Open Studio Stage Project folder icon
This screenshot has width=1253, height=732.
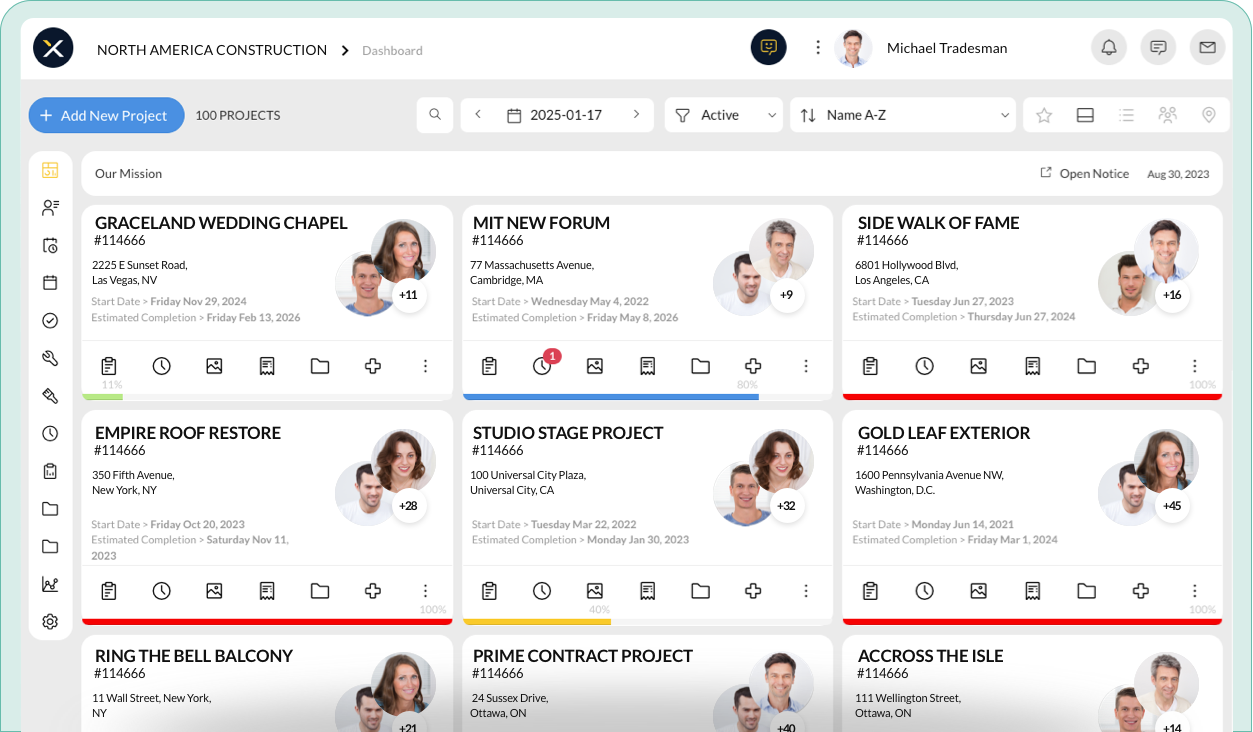pos(700,591)
